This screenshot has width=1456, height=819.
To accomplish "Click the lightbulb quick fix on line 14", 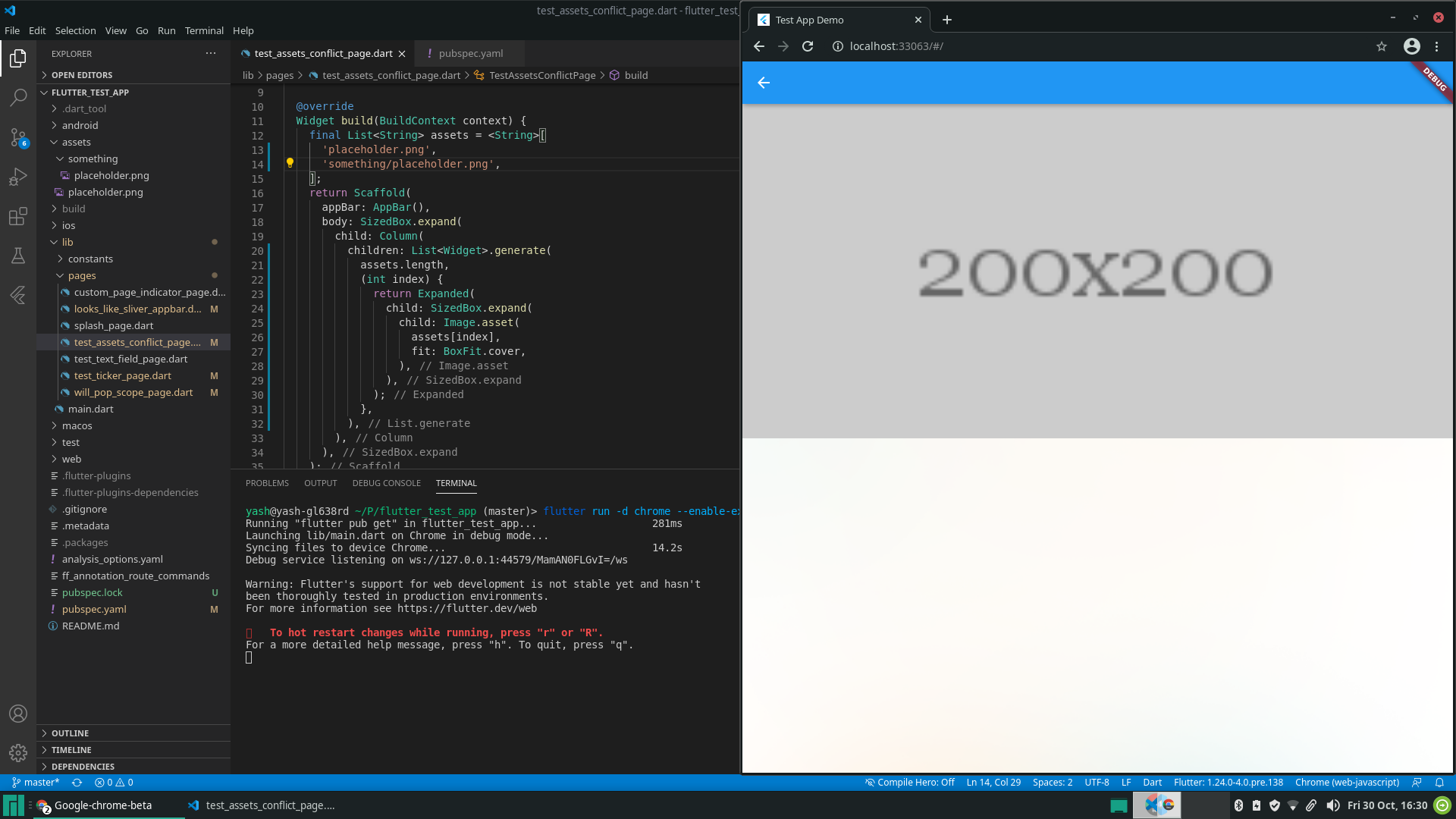I will click(x=289, y=162).
